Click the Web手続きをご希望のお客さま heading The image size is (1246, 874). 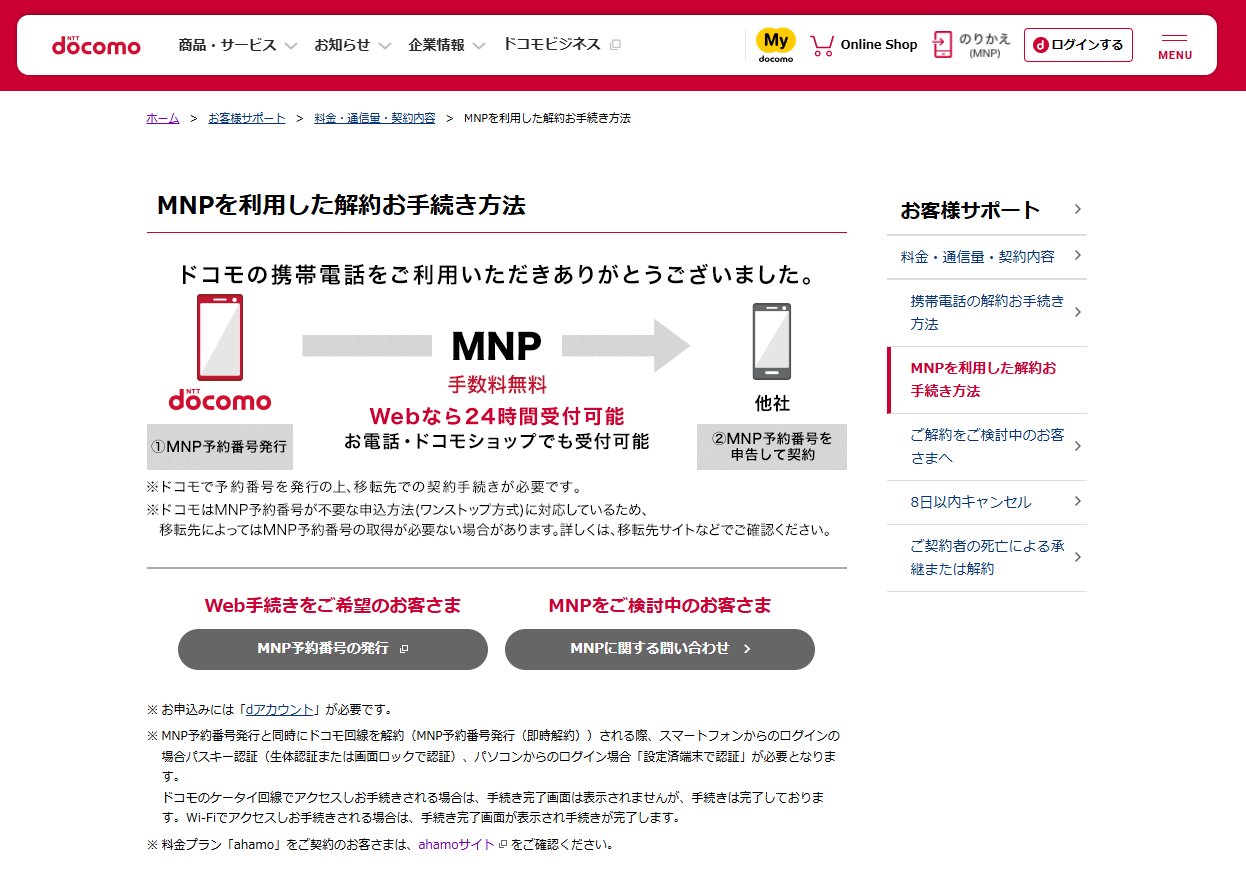(x=333, y=605)
